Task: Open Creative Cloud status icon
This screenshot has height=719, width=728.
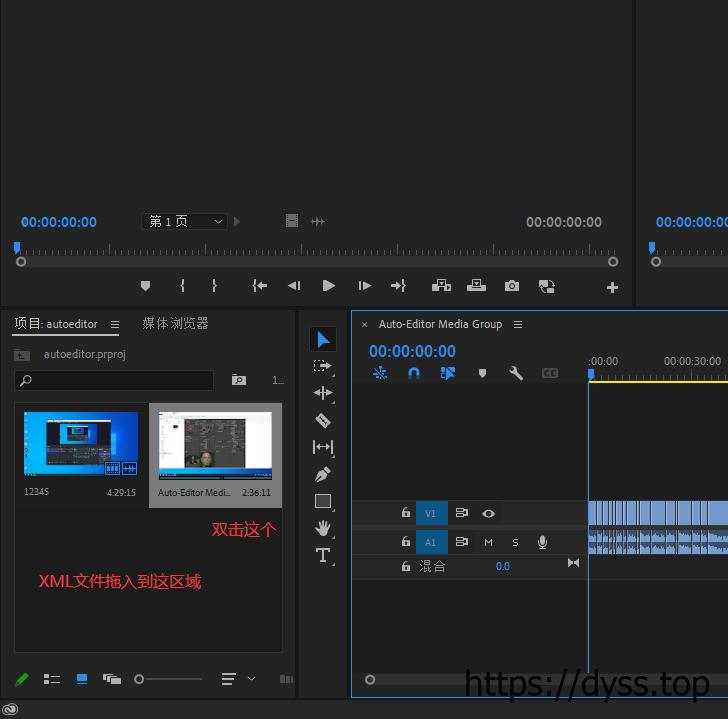Action: [x=10, y=709]
